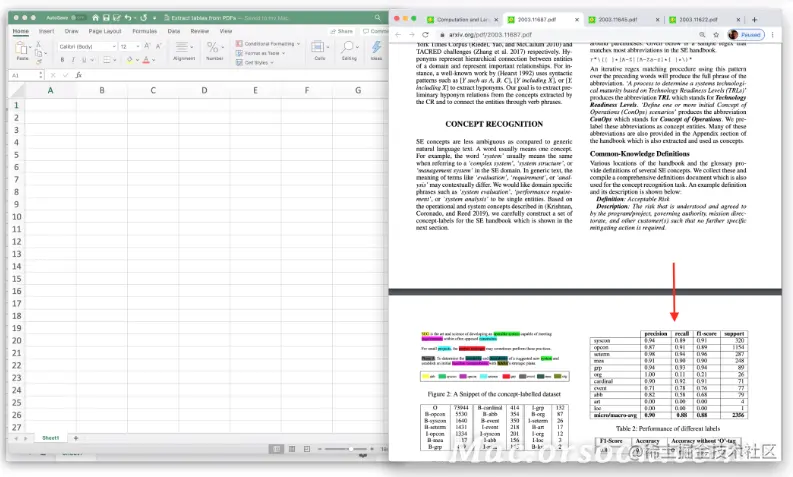Toggle the AutoSave switch
This screenshot has height=477, width=793.
(79, 18)
